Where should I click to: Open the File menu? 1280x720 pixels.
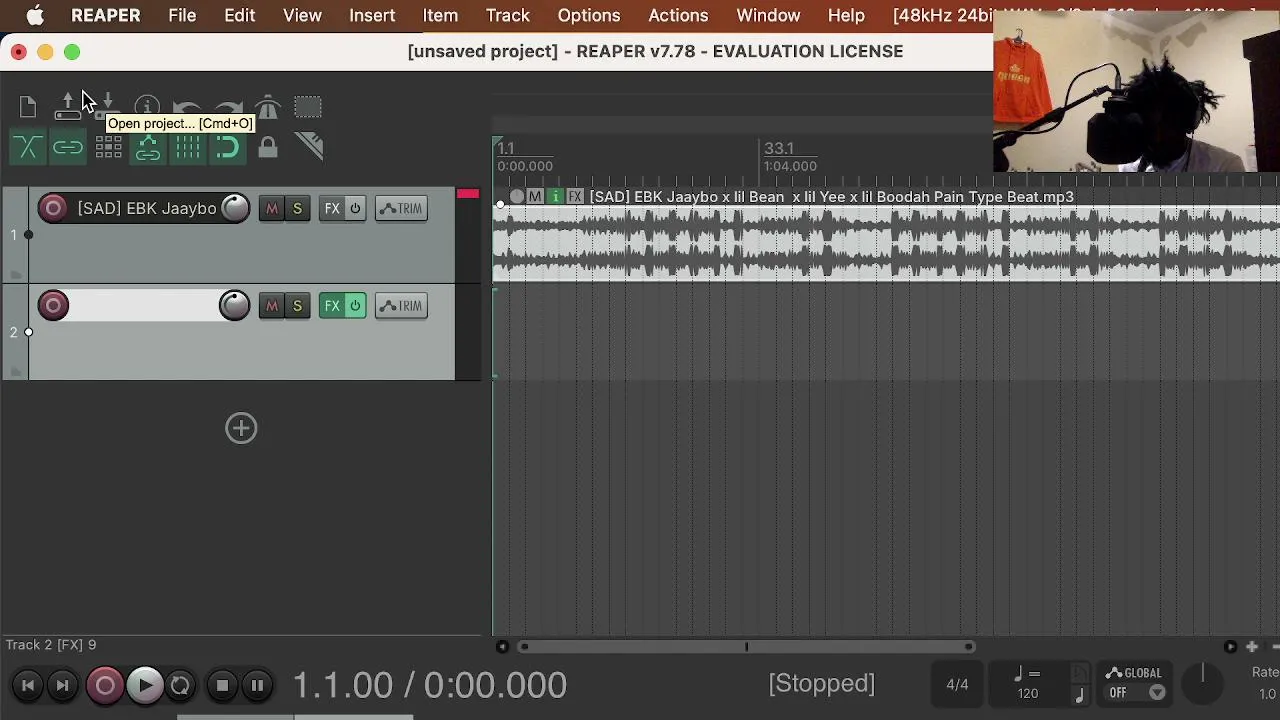point(182,16)
